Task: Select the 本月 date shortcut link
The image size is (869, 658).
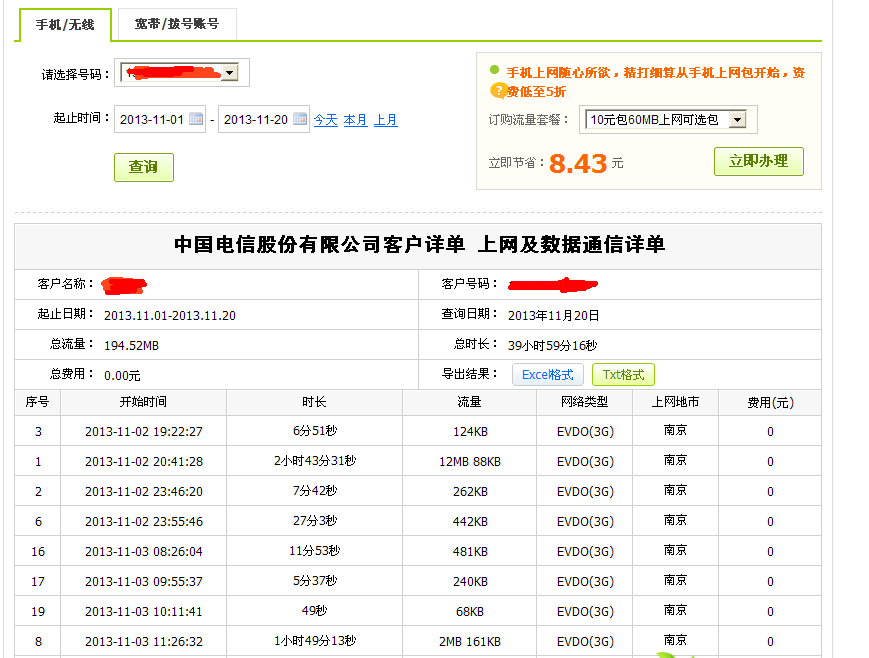Action: (x=355, y=120)
